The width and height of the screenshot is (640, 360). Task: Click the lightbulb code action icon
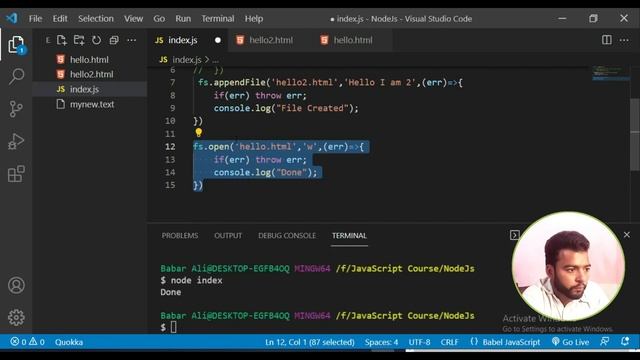click(x=198, y=133)
